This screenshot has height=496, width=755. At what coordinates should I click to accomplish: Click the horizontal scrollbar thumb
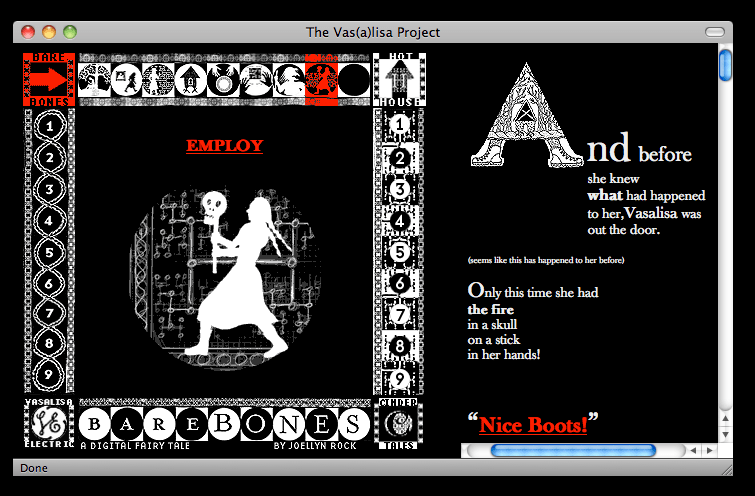[x=580, y=451]
